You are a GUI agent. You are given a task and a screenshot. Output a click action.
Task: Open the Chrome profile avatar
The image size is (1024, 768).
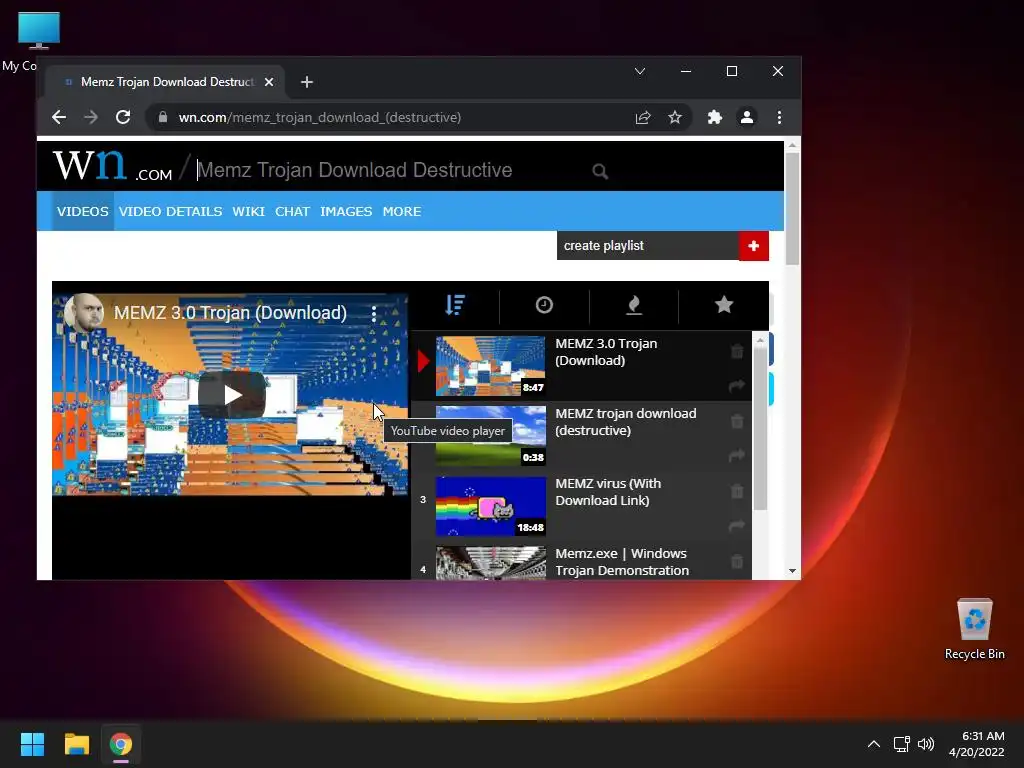[x=746, y=118]
